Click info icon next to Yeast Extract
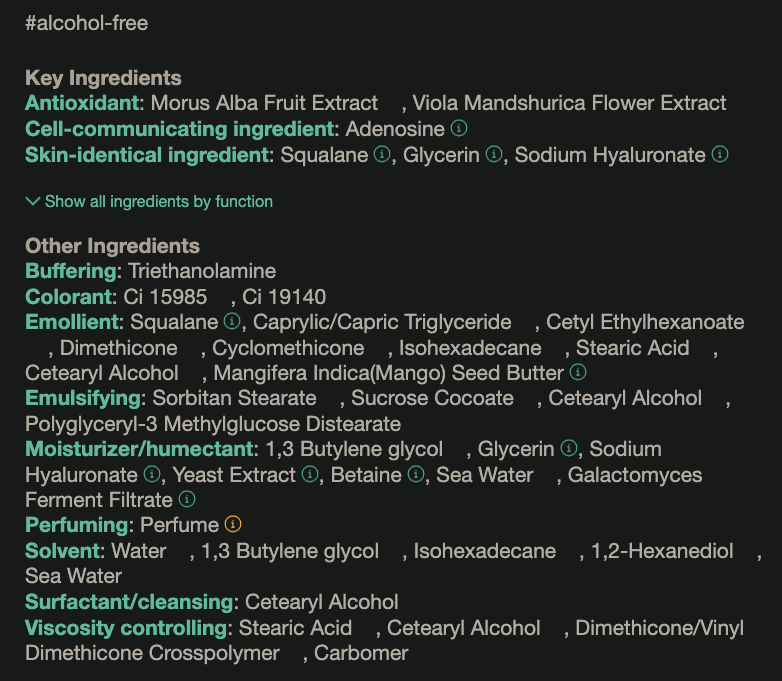This screenshot has height=681, width=782. [x=310, y=475]
